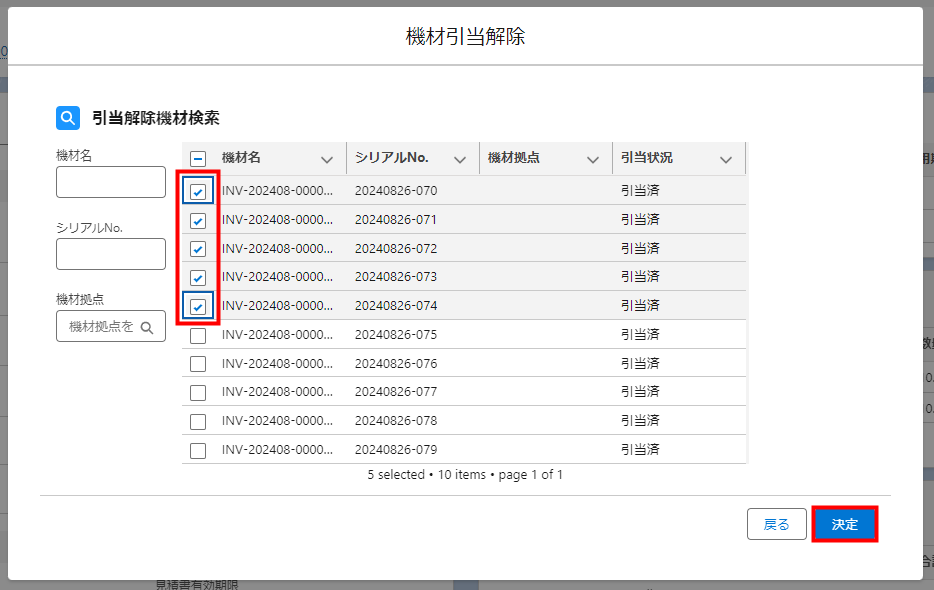Select the checkbox for serial 20240826-077
This screenshot has height=590, width=934.
click(198, 393)
